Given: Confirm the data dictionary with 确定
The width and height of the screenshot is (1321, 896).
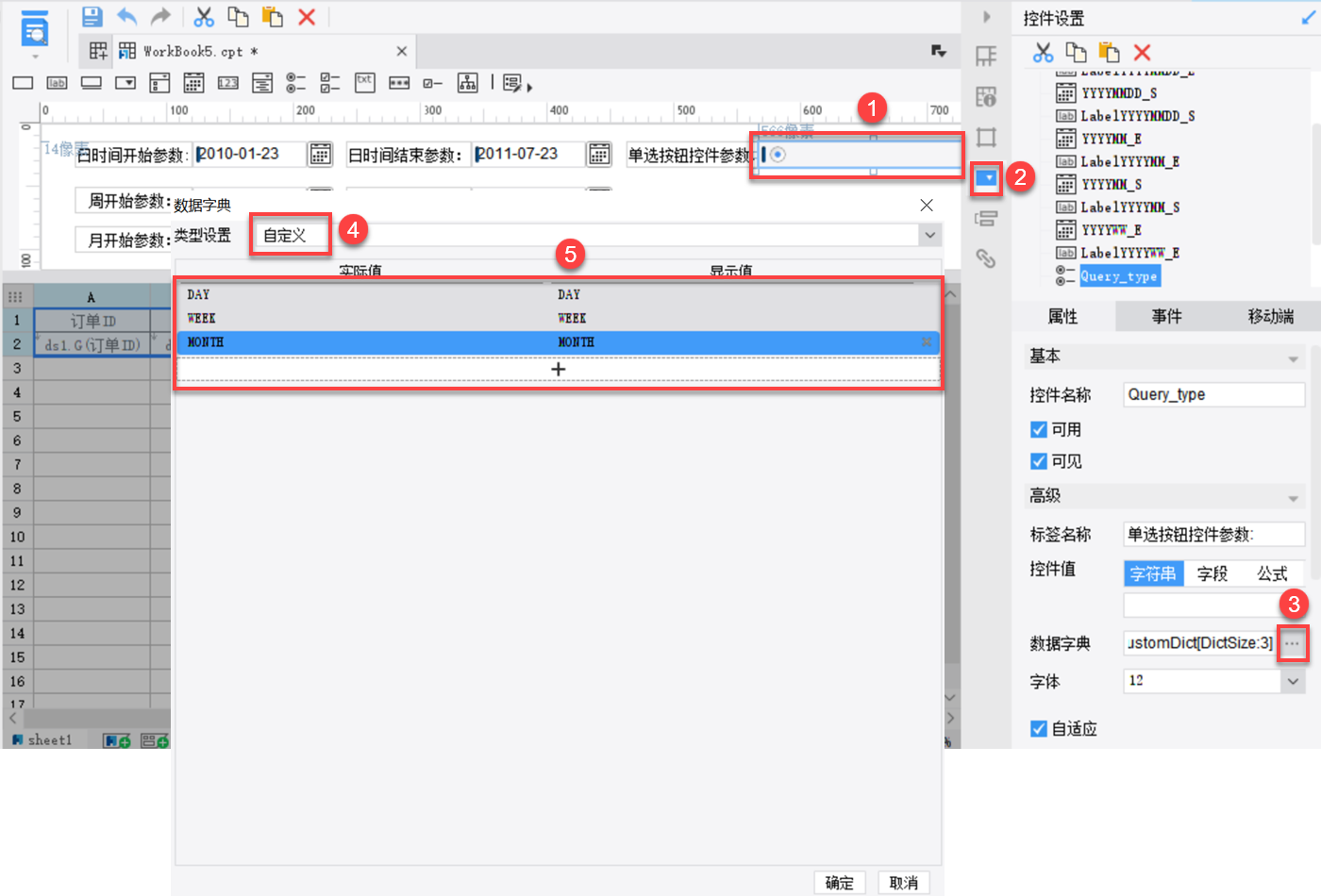Looking at the screenshot, I should 839,883.
